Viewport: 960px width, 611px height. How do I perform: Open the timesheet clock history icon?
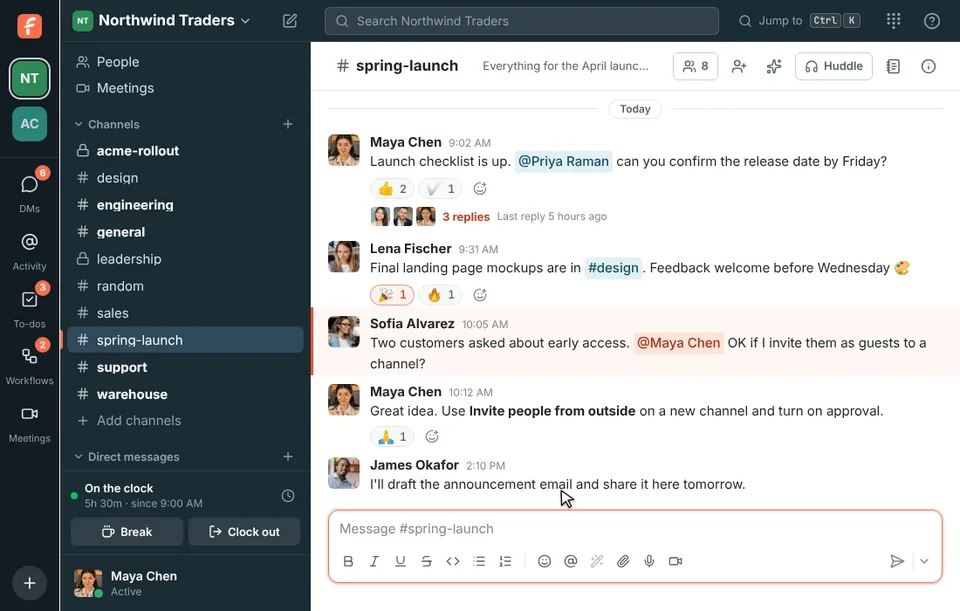[x=288, y=496]
